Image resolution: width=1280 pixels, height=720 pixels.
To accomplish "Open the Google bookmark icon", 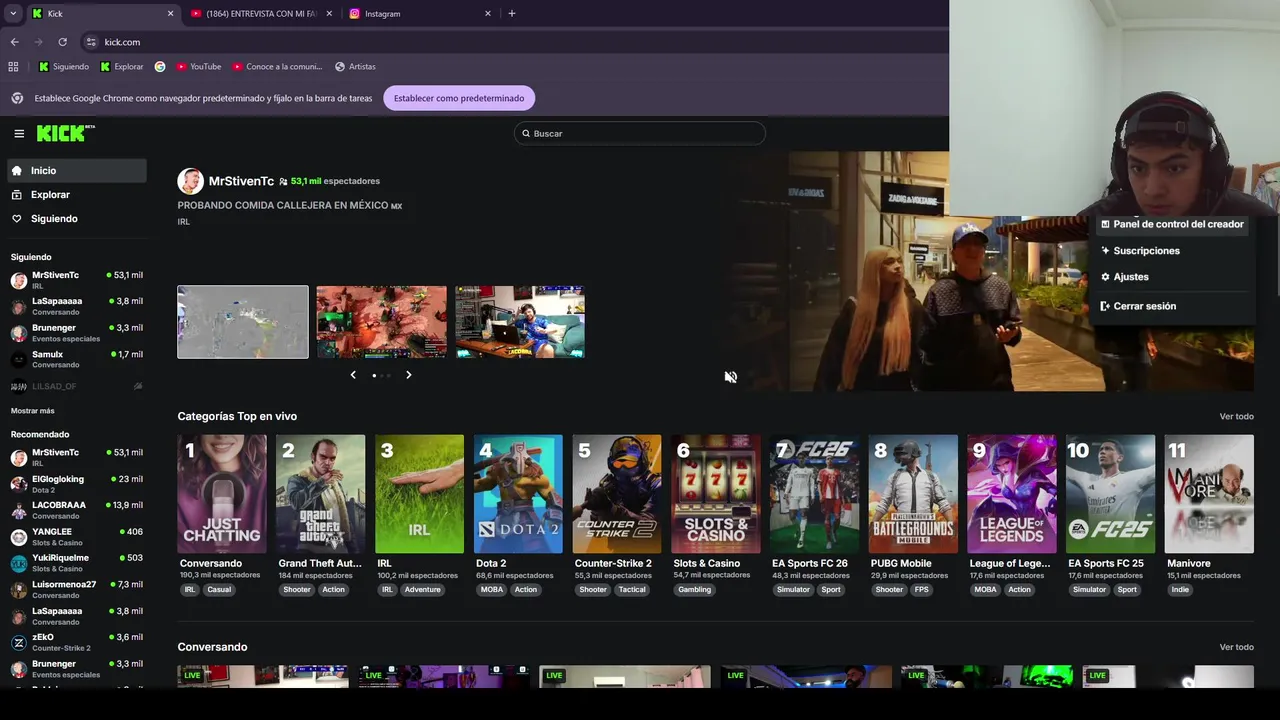I will click(x=160, y=67).
